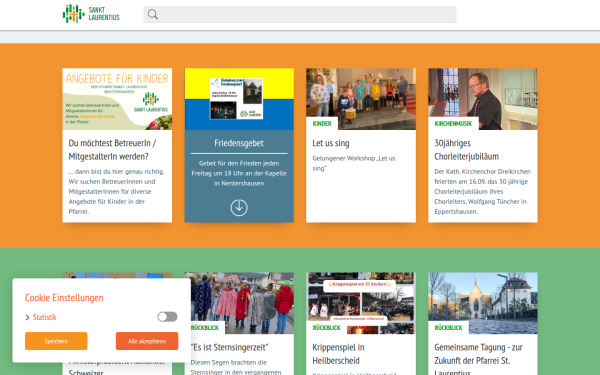Click the RÜCKBLICK tag on Sternsinger card

205,328
